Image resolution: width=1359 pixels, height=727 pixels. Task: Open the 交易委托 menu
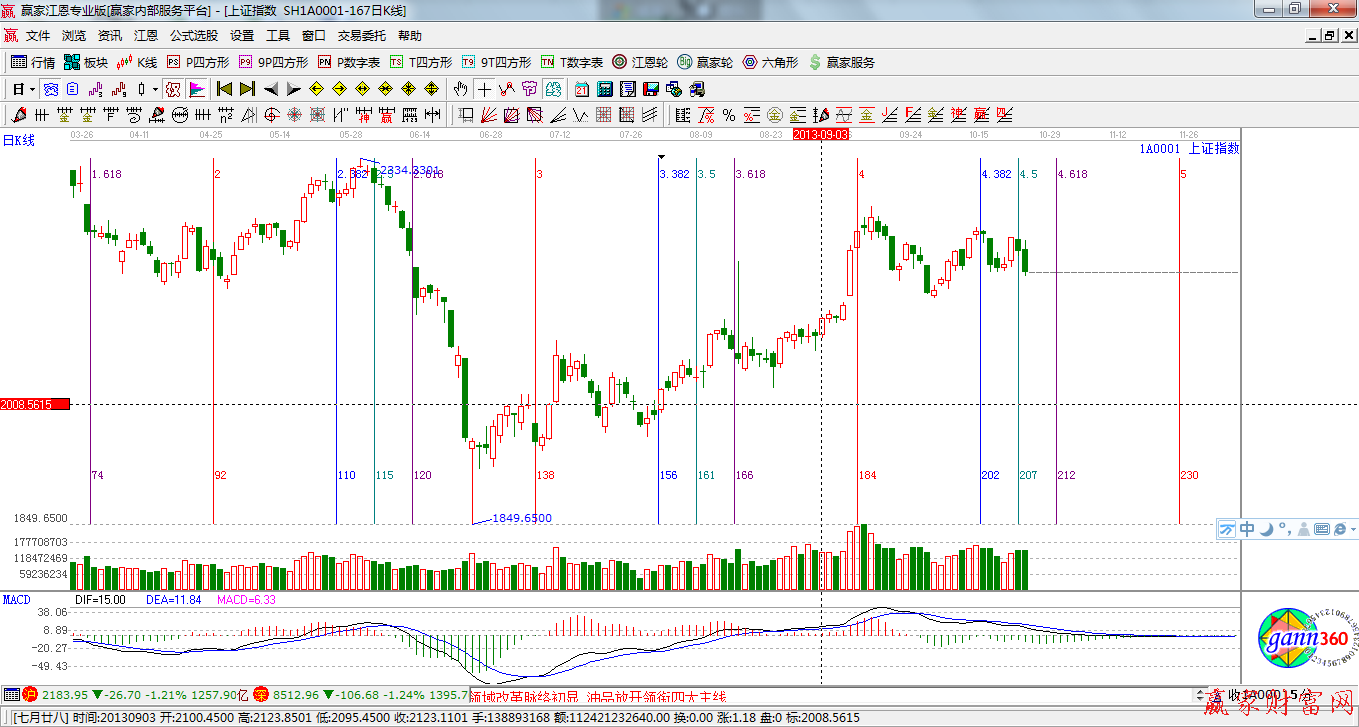(361, 35)
